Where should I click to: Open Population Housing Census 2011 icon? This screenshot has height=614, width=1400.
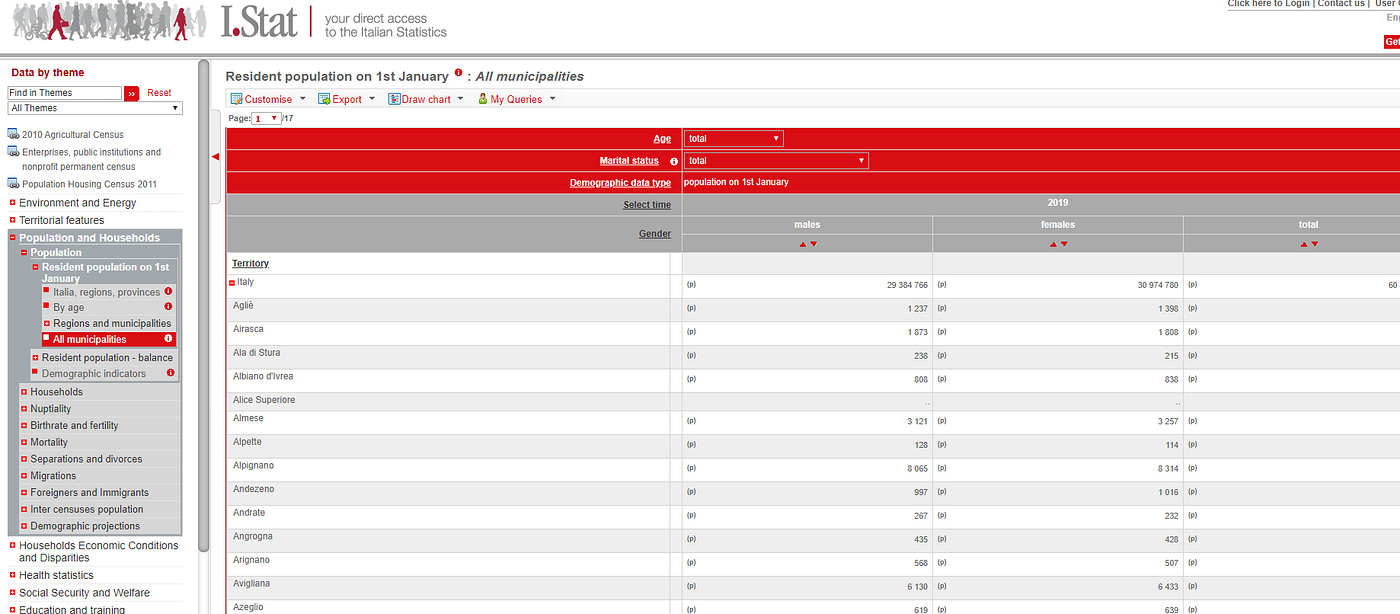coord(13,184)
